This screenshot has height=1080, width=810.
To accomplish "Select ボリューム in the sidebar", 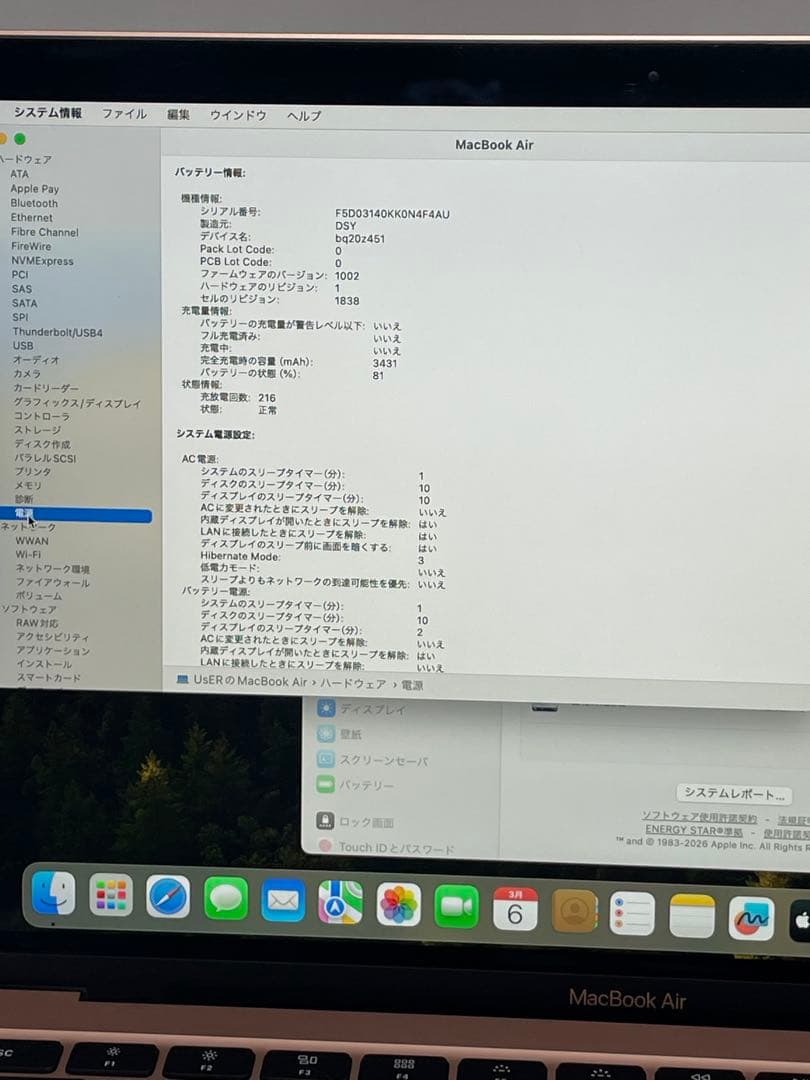I will [39, 595].
